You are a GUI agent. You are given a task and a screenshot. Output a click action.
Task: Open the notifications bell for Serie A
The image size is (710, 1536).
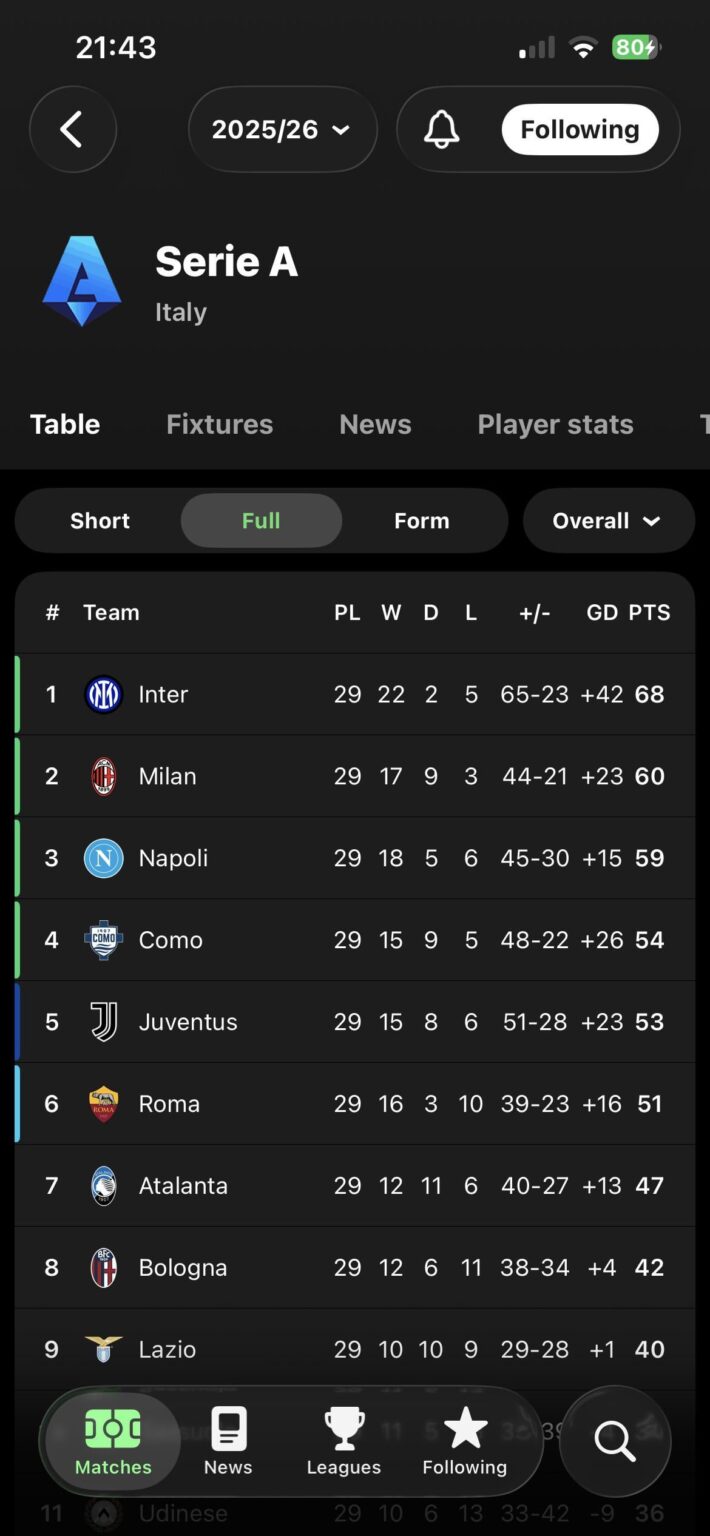[442, 129]
